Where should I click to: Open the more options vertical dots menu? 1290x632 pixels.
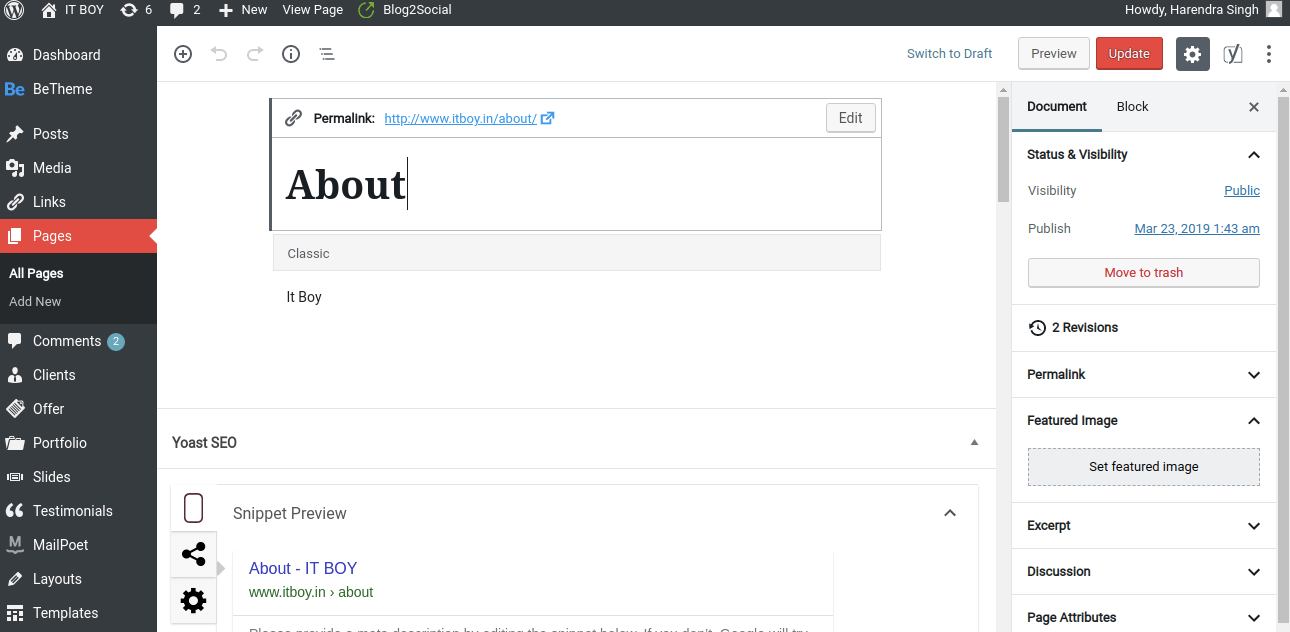[x=1269, y=54]
